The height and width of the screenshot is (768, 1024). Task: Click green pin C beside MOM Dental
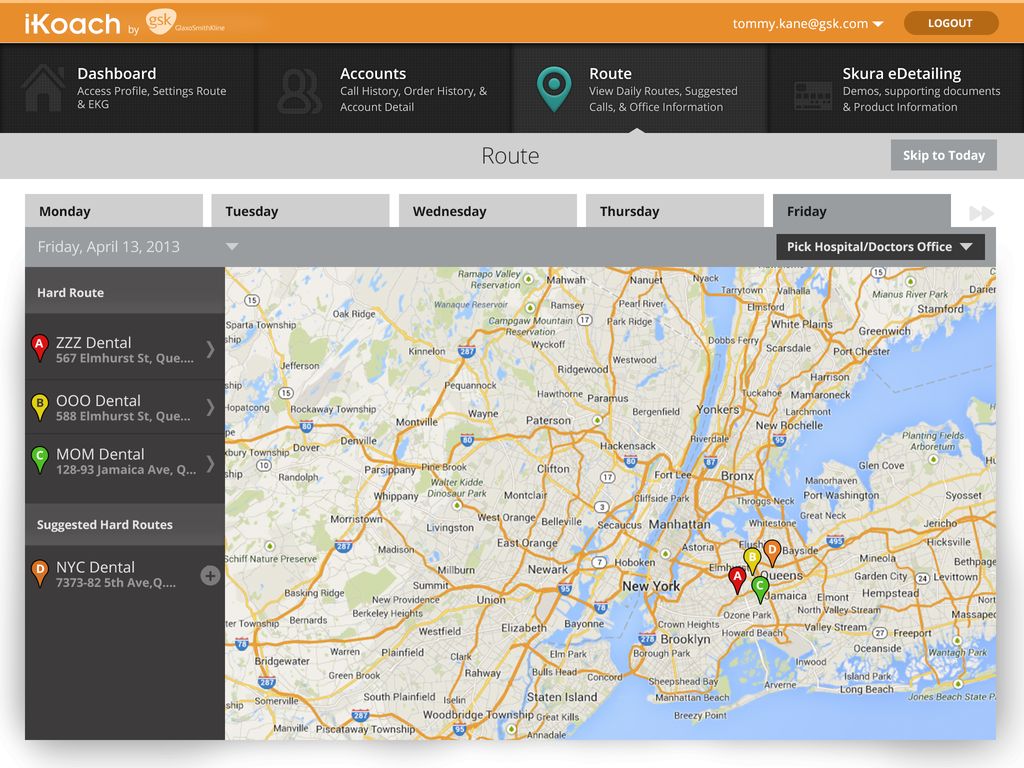tap(40, 459)
